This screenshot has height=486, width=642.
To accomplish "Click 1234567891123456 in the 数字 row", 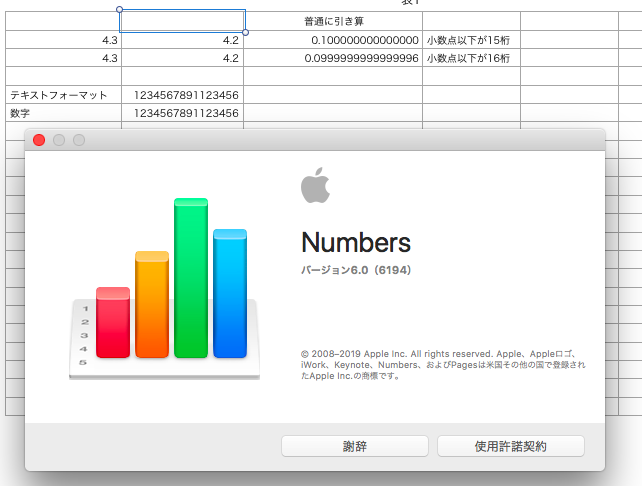I will 183,113.
